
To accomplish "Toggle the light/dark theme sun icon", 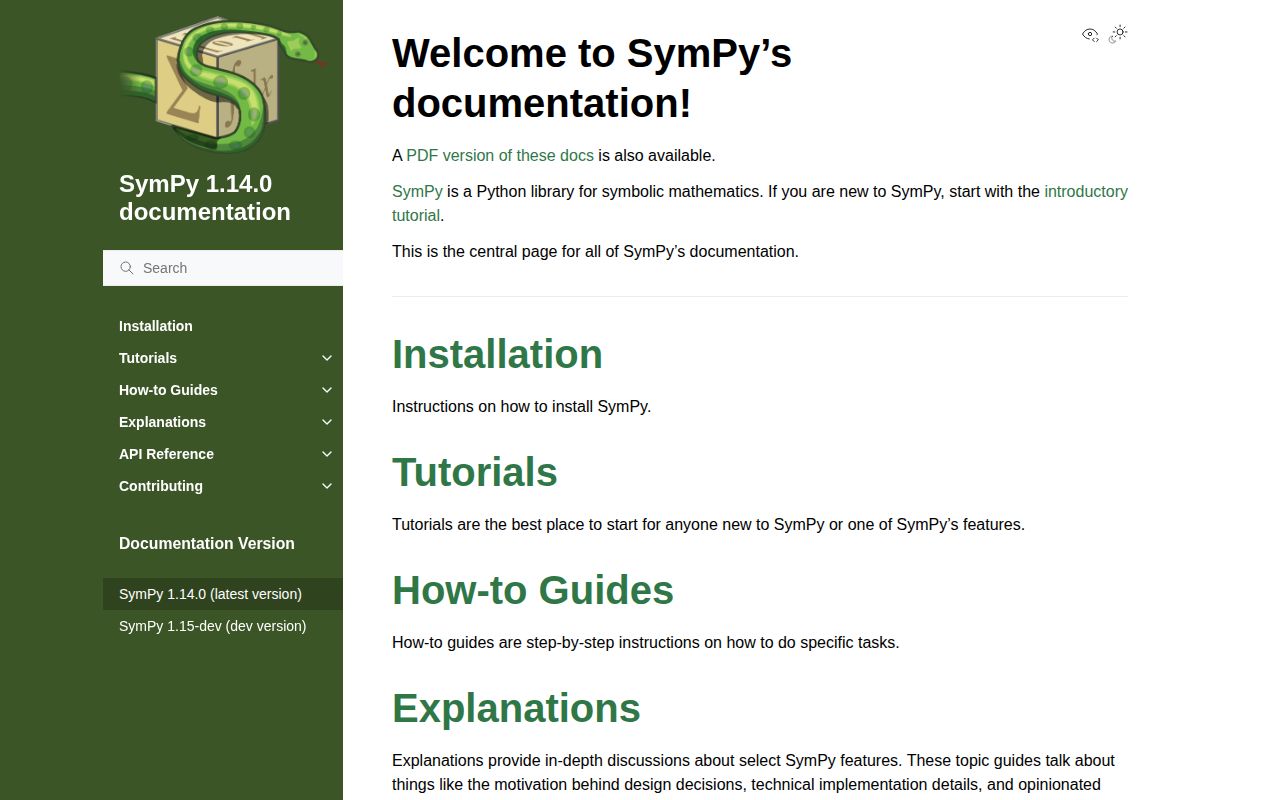I will tap(1118, 34).
